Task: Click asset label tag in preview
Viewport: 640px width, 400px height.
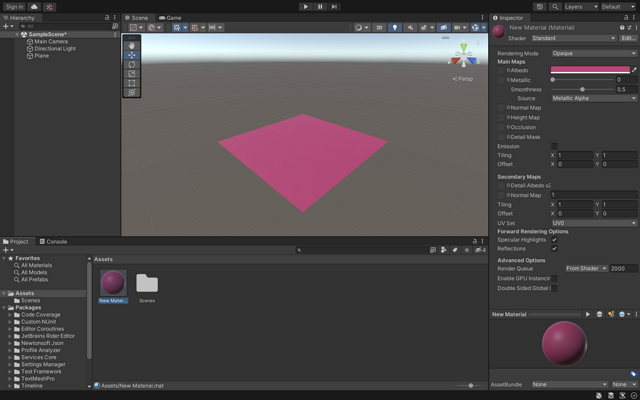Action: point(633,374)
